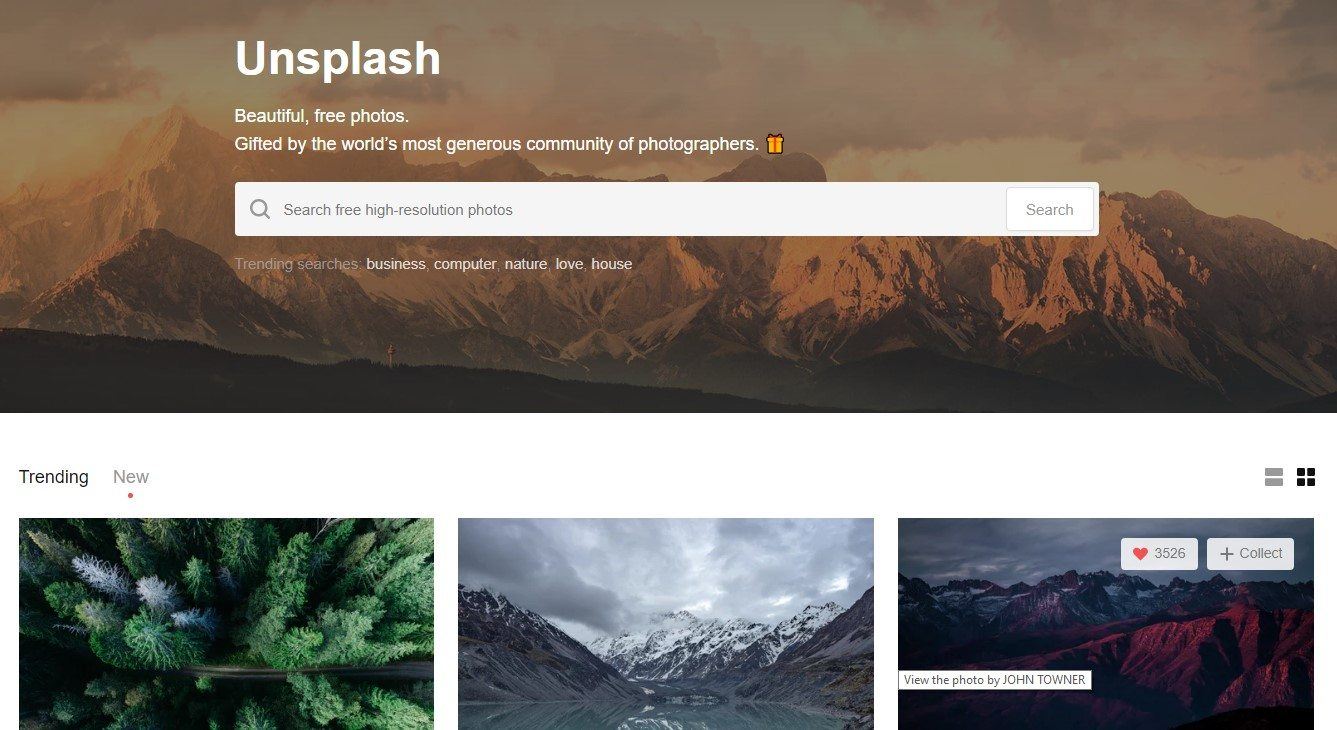Image resolution: width=1337 pixels, height=730 pixels.
Task: Open the red mountain photo by John Towner
Action: [1106, 624]
